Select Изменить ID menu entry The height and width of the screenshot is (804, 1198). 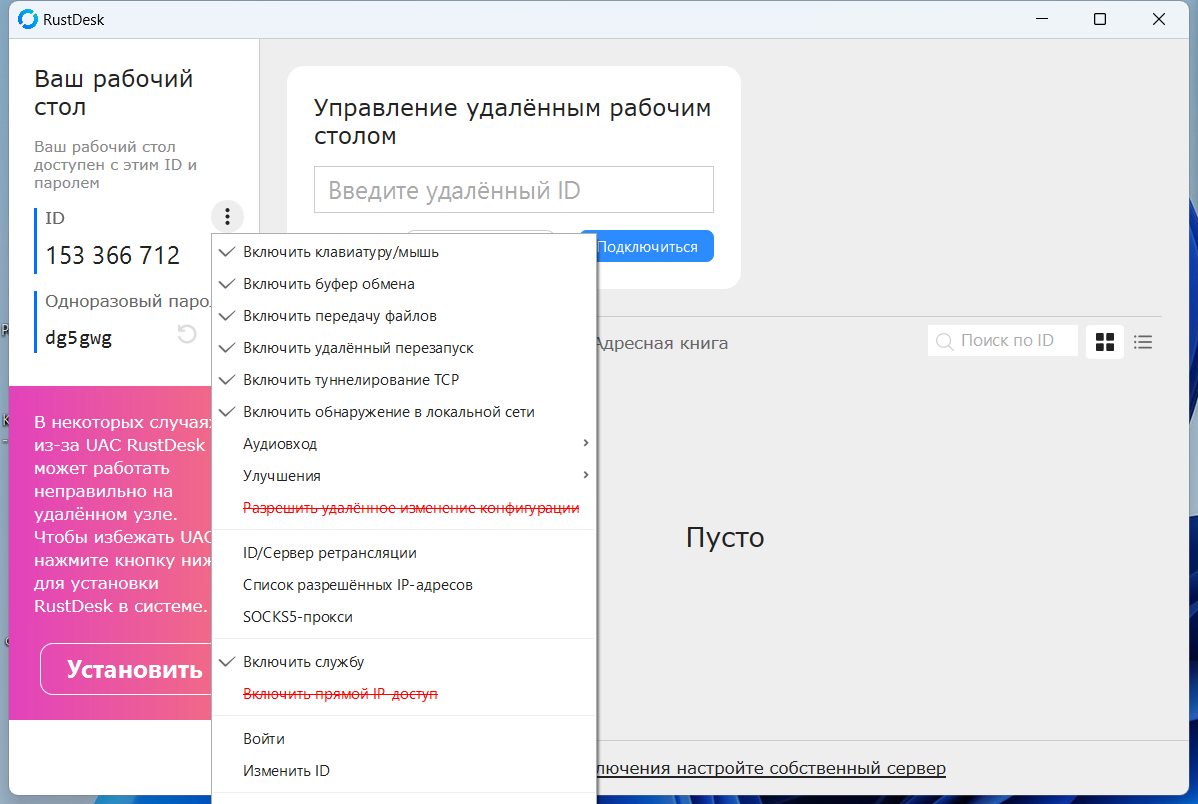point(403,771)
